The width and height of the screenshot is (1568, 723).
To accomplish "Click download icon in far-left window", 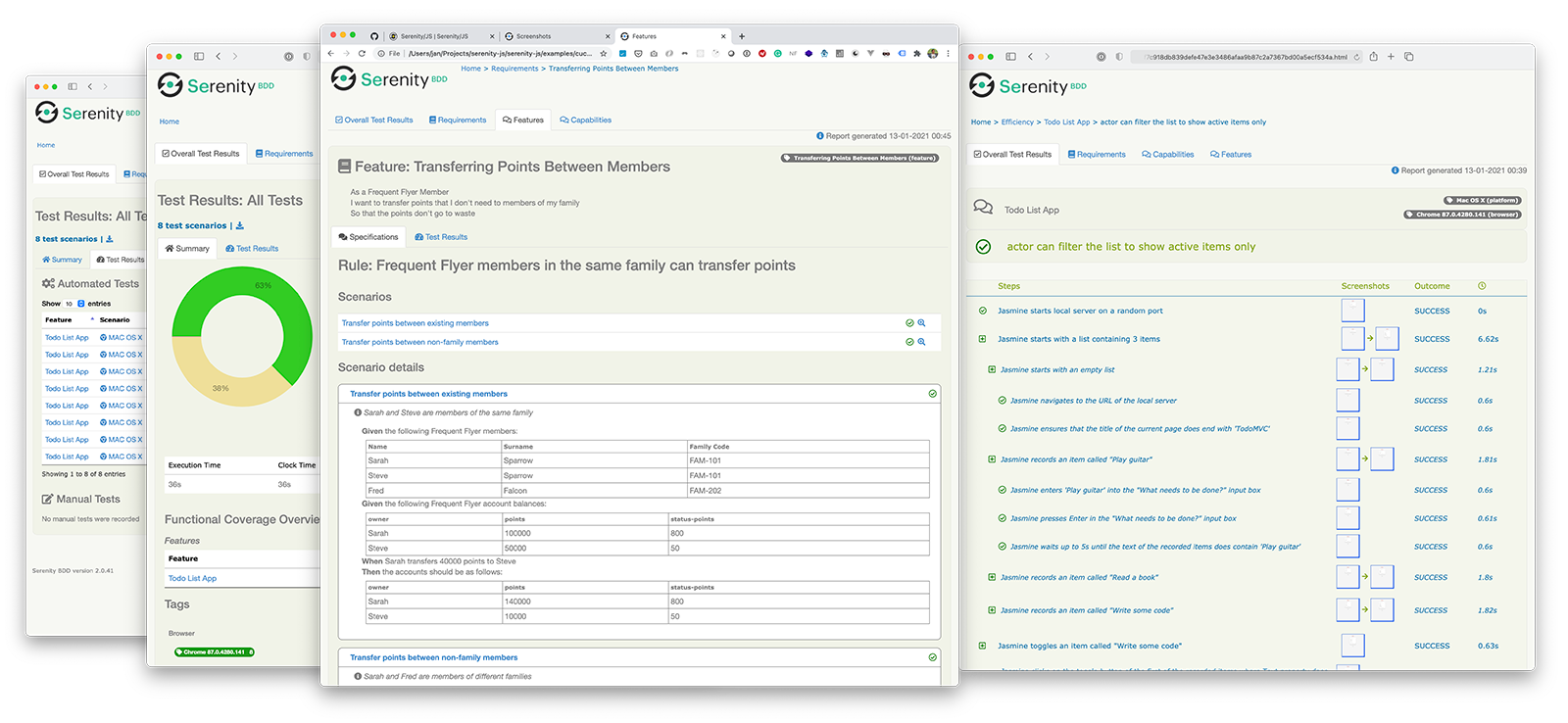I will click(x=110, y=239).
